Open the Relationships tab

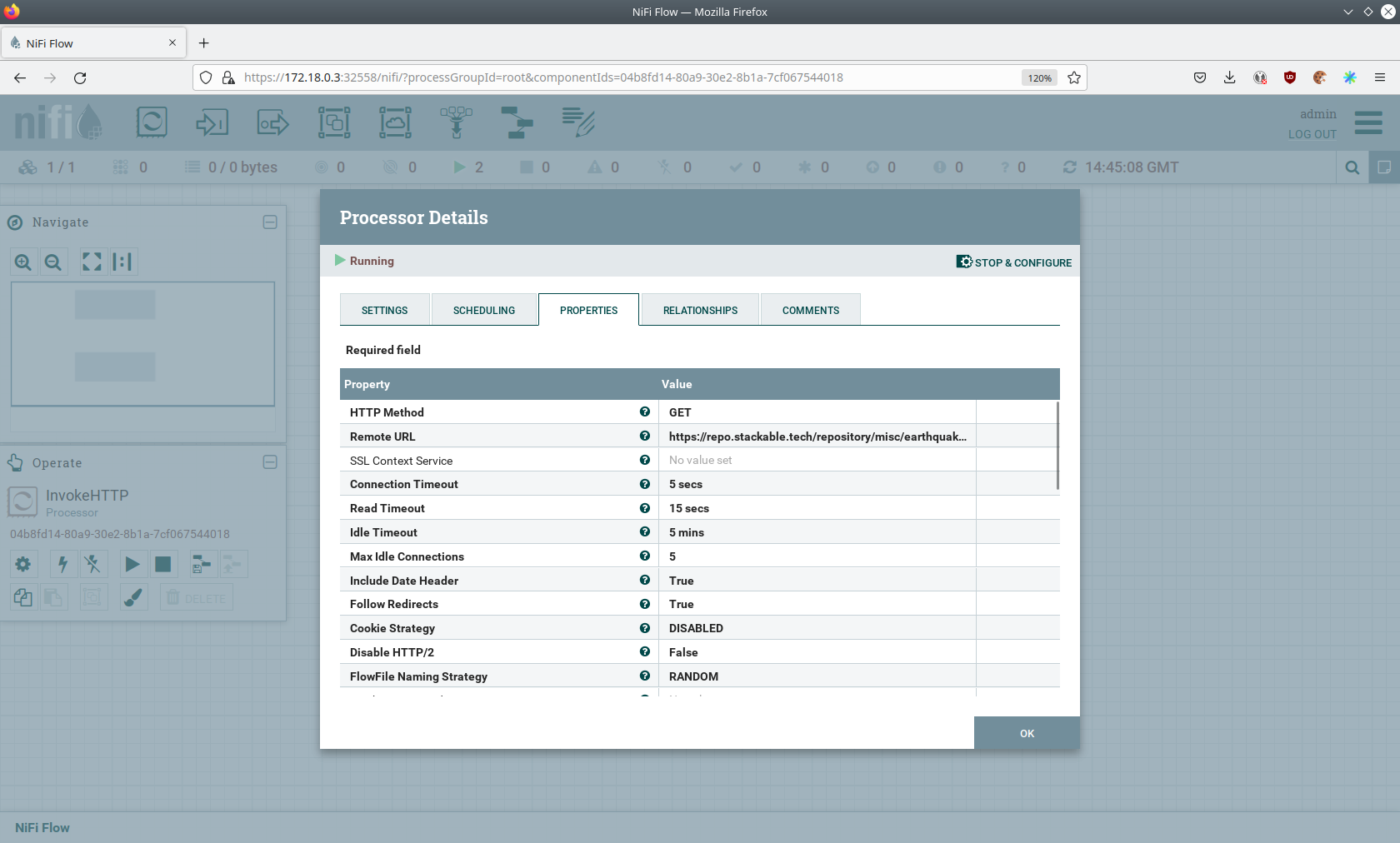(700, 310)
